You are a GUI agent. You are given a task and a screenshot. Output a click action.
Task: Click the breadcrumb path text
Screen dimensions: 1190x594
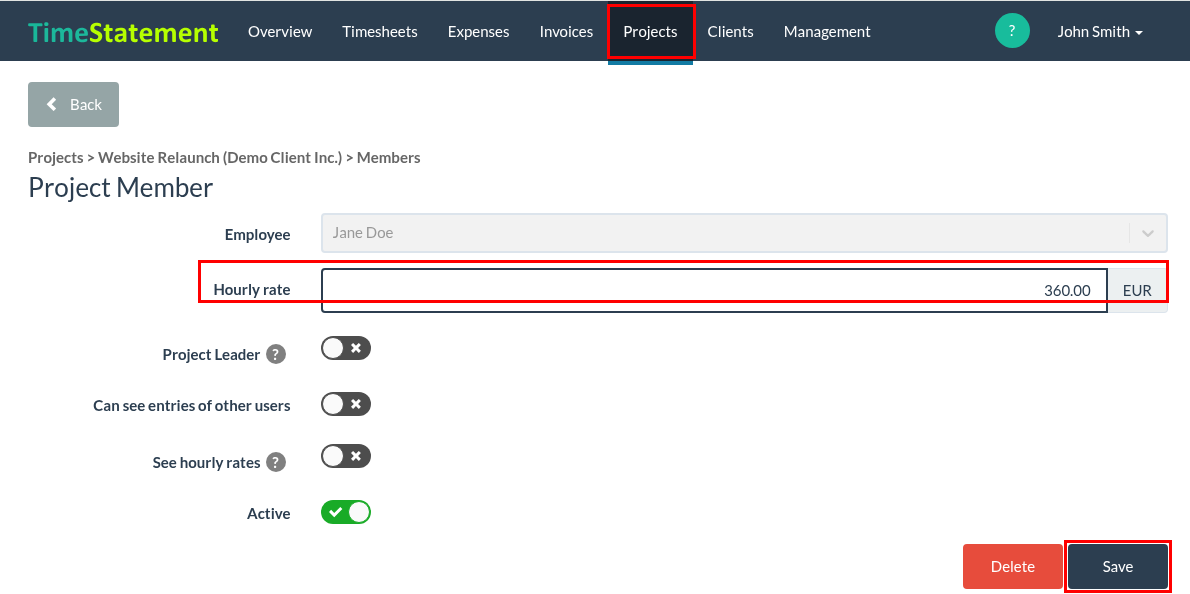click(224, 158)
